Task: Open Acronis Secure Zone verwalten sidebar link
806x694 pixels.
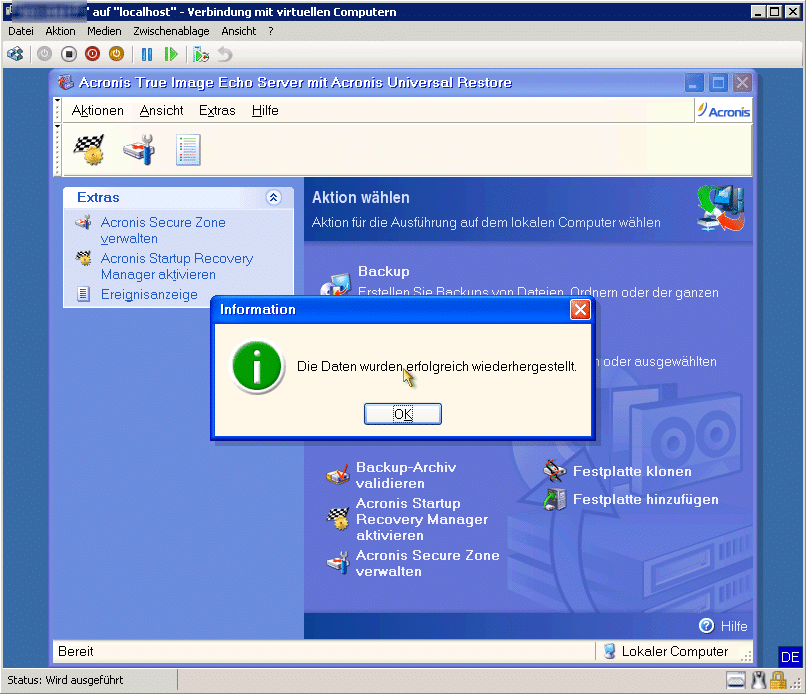Action: 163,230
